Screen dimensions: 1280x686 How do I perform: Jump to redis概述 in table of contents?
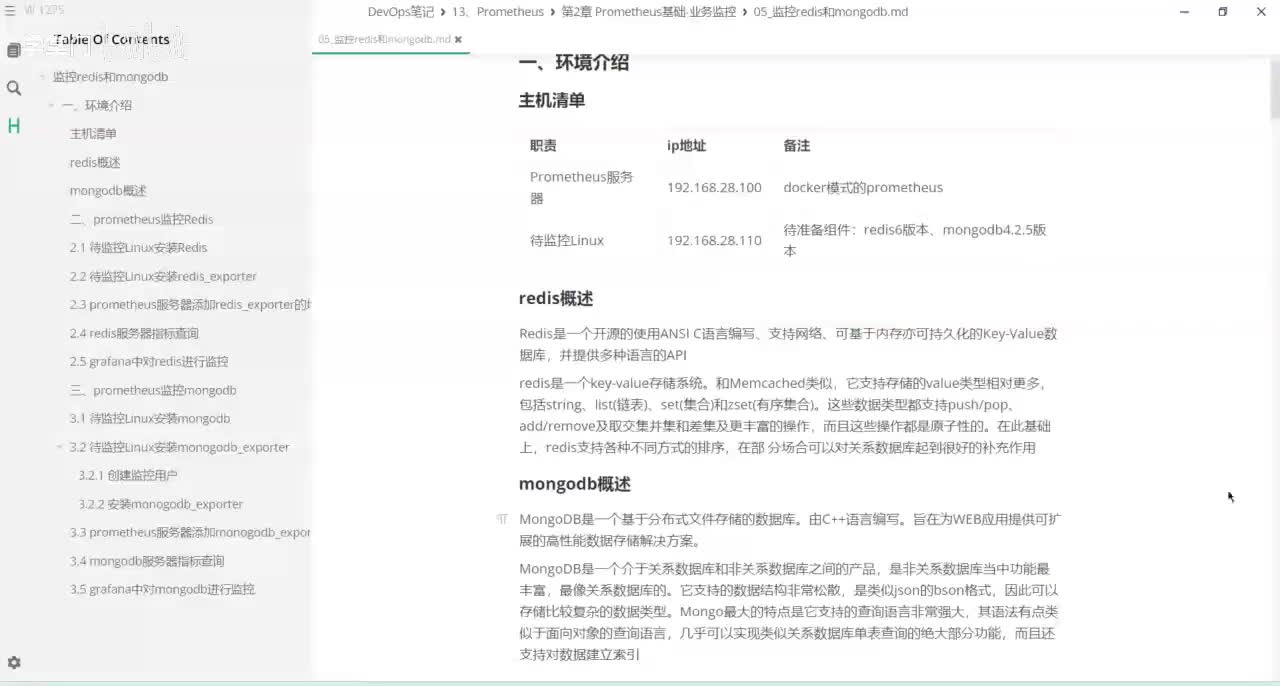(95, 162)
